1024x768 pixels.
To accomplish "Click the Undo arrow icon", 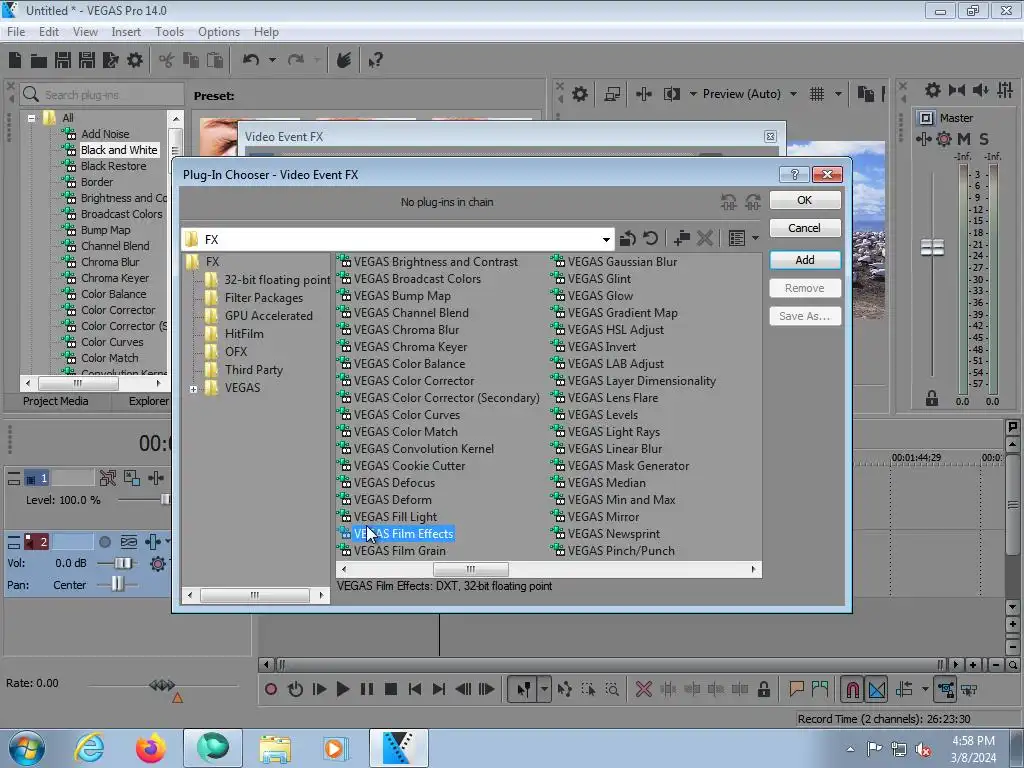I will 251,60.
